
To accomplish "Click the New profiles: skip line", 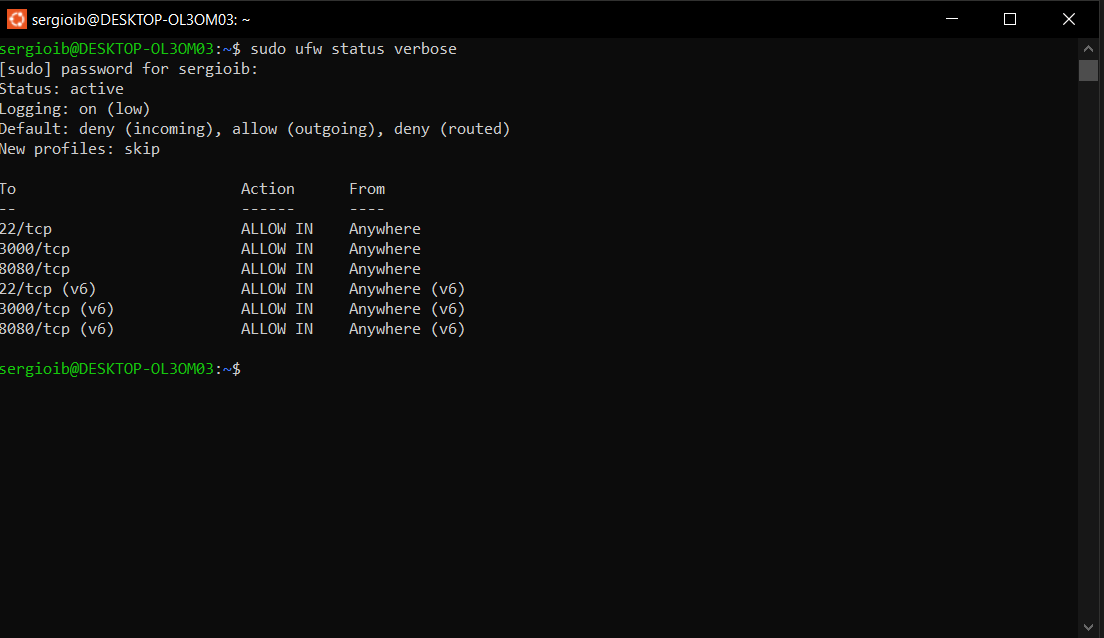I will click(x=80, y=149).
